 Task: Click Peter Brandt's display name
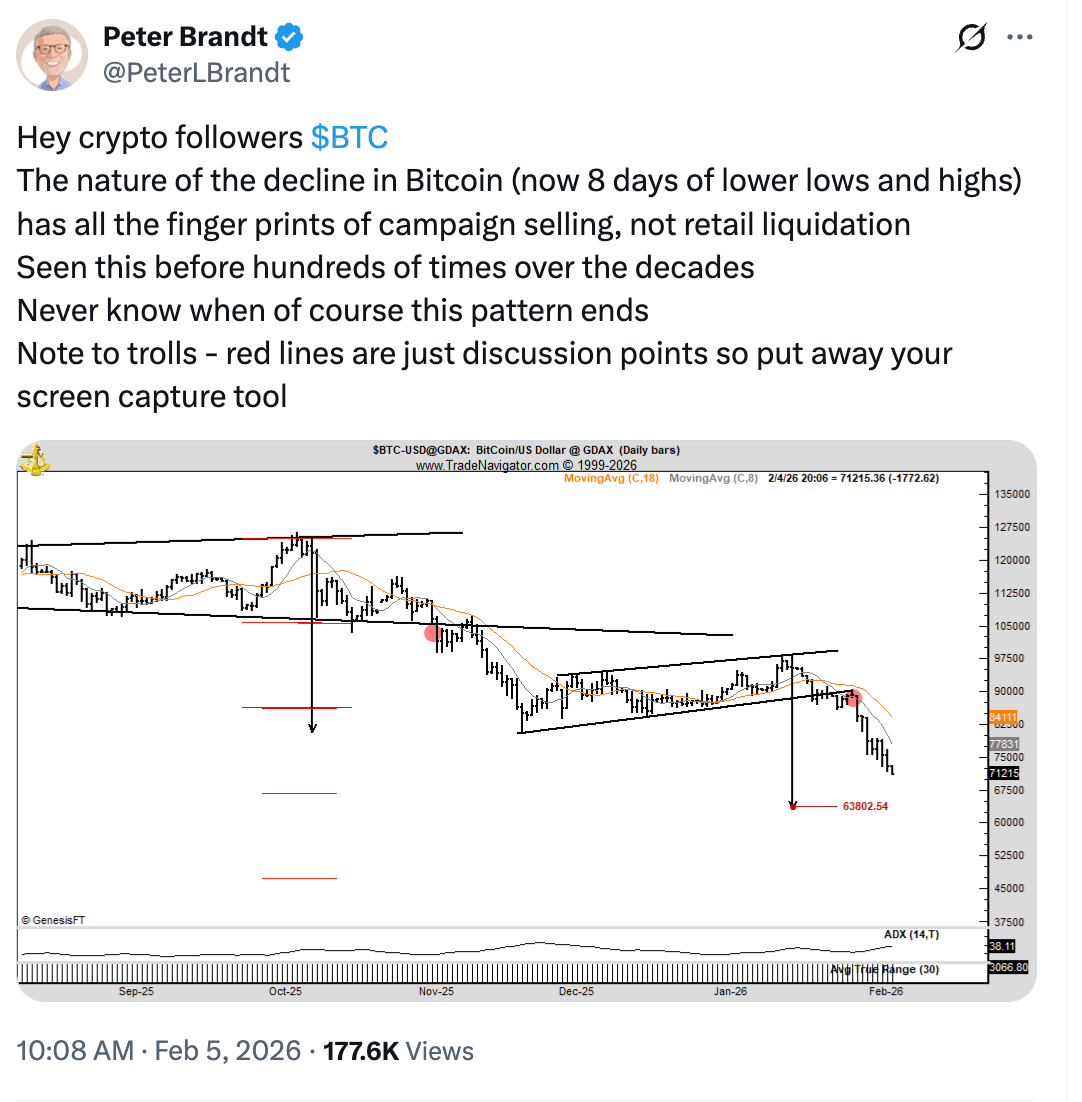[x=185, y=36]
